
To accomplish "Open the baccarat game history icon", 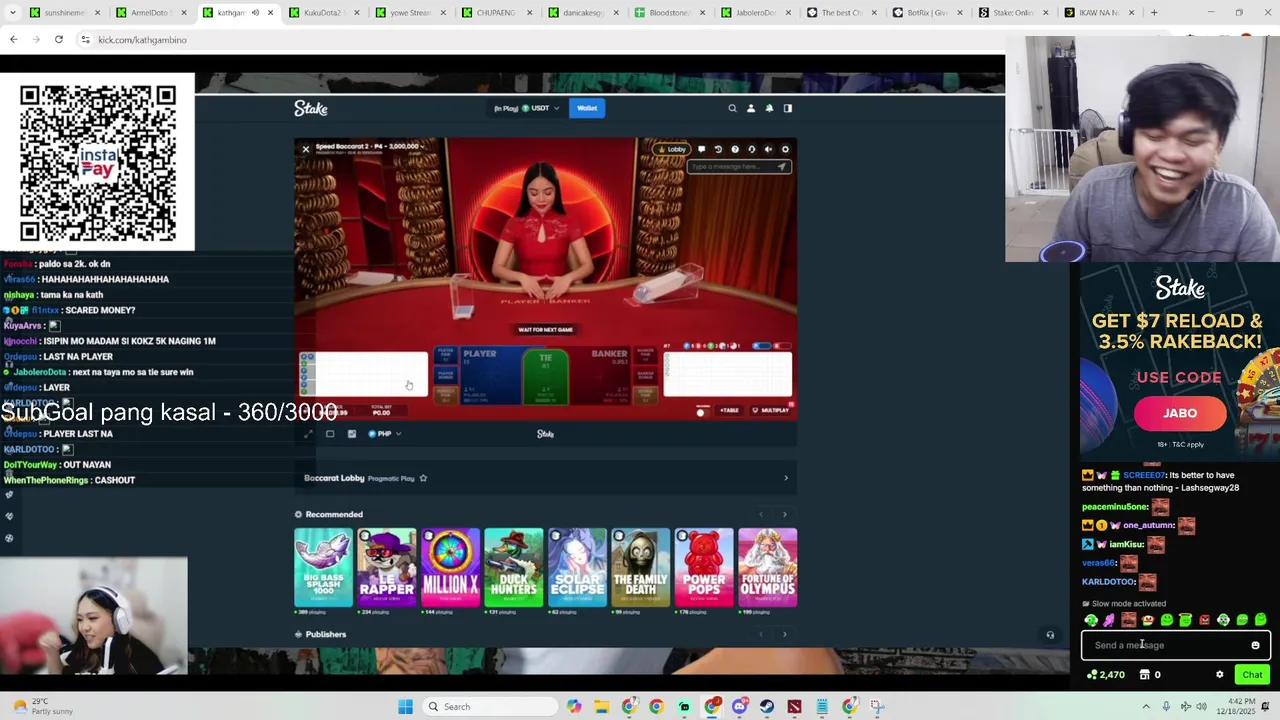I will pos(718,149).
